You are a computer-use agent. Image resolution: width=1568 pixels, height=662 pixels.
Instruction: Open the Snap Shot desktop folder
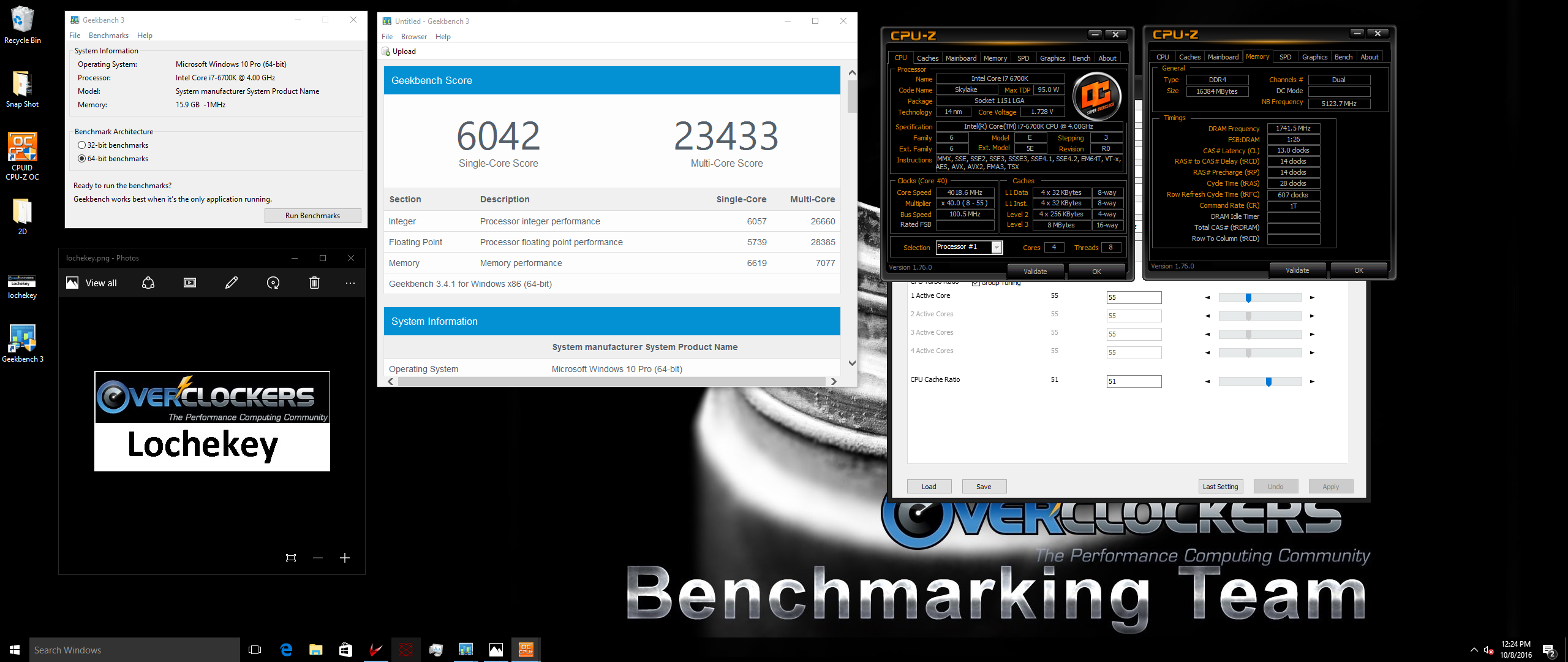[x=22, y=89]
